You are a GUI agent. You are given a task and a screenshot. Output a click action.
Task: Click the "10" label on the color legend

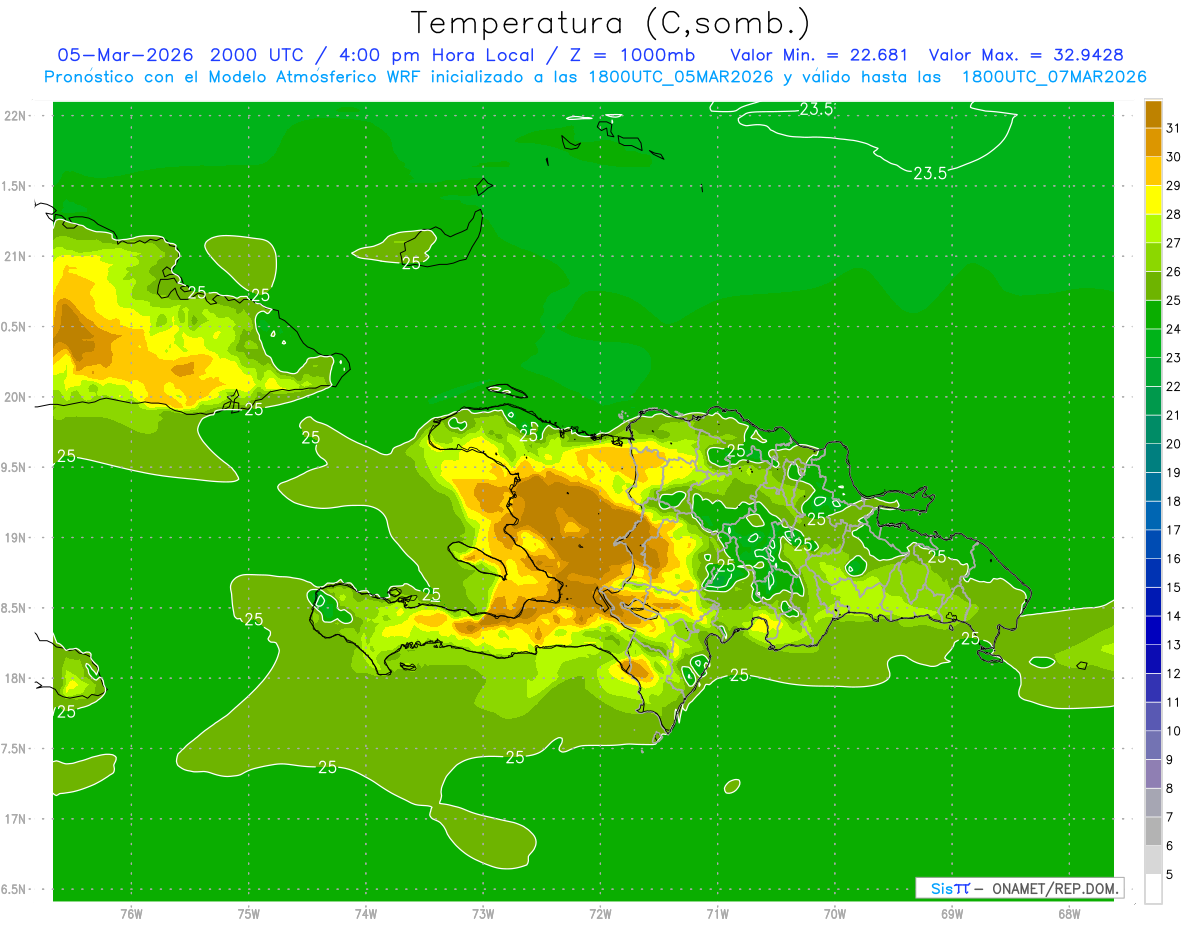click(1173, 731)
